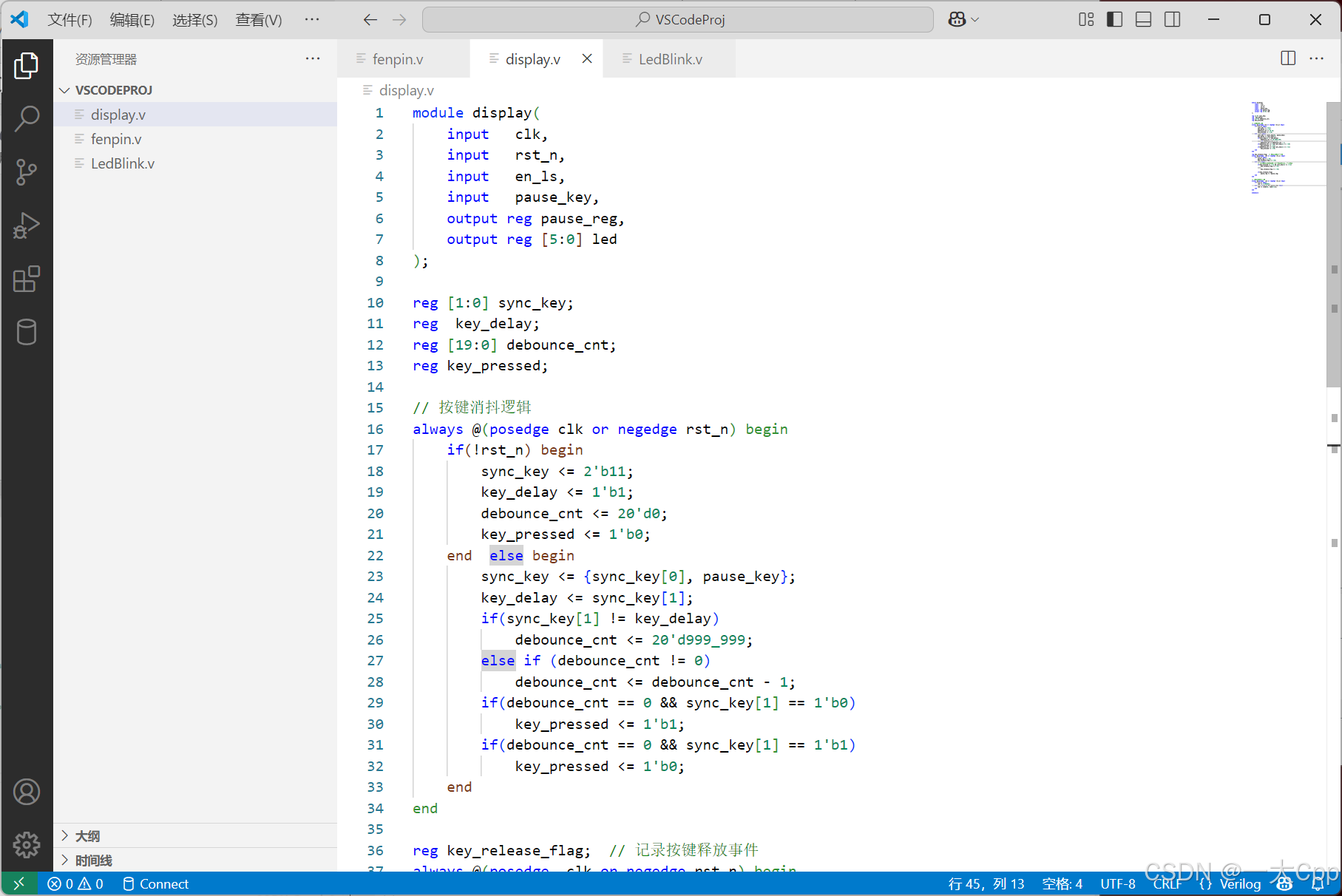Viewport: 1342px width, 896px height.
Task: Click the module keyword on line 1
Action: click(x=438, y=112)
